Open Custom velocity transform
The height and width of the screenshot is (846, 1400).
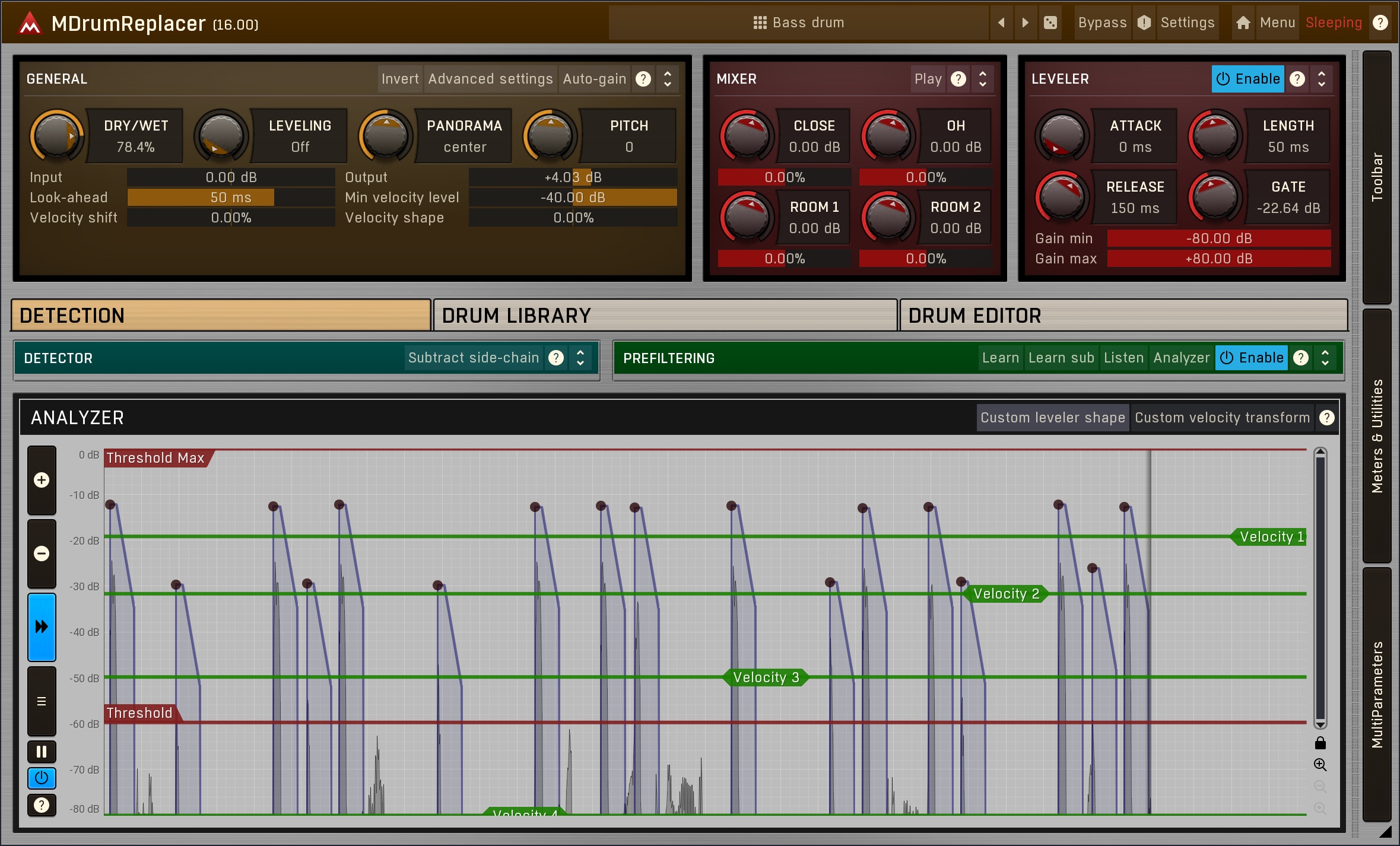pos(1222,418)
